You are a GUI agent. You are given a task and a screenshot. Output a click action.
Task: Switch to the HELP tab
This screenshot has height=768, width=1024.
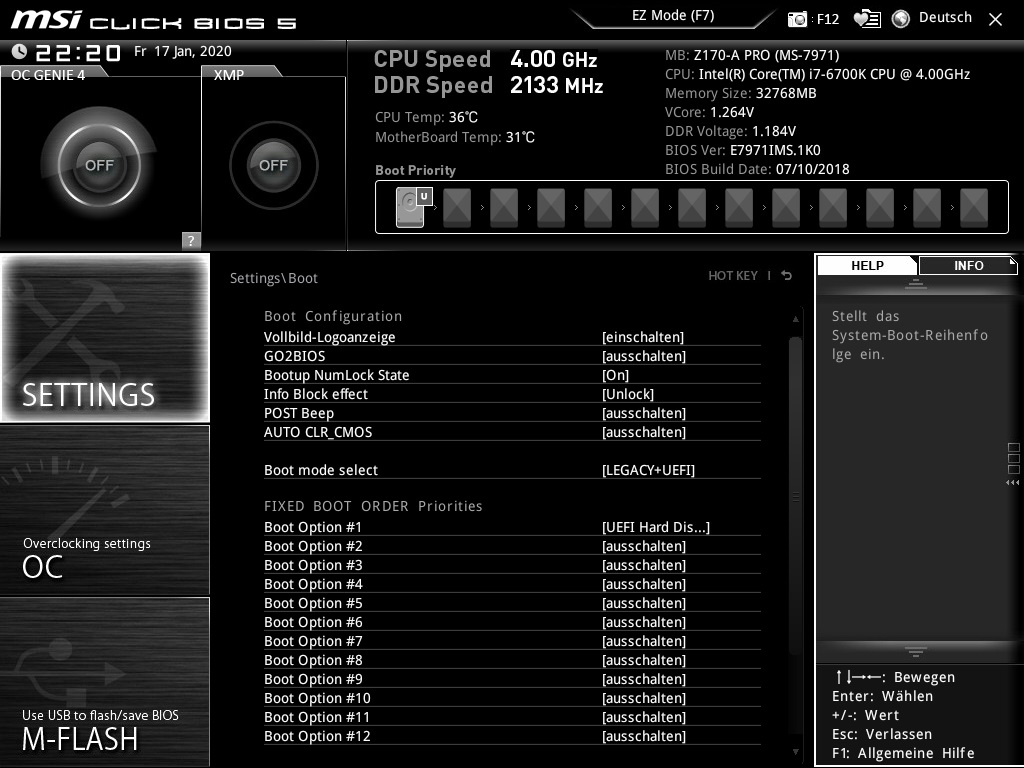pos(867,265)
